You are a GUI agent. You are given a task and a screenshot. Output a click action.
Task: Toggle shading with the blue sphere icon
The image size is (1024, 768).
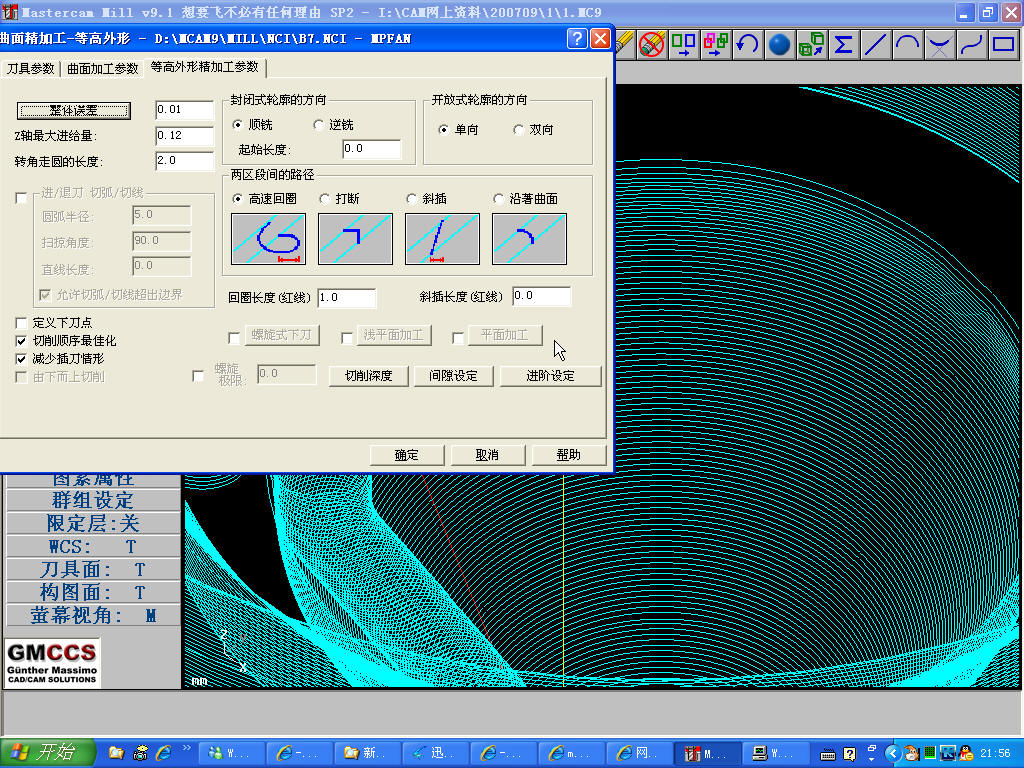(x=779, y=44)
